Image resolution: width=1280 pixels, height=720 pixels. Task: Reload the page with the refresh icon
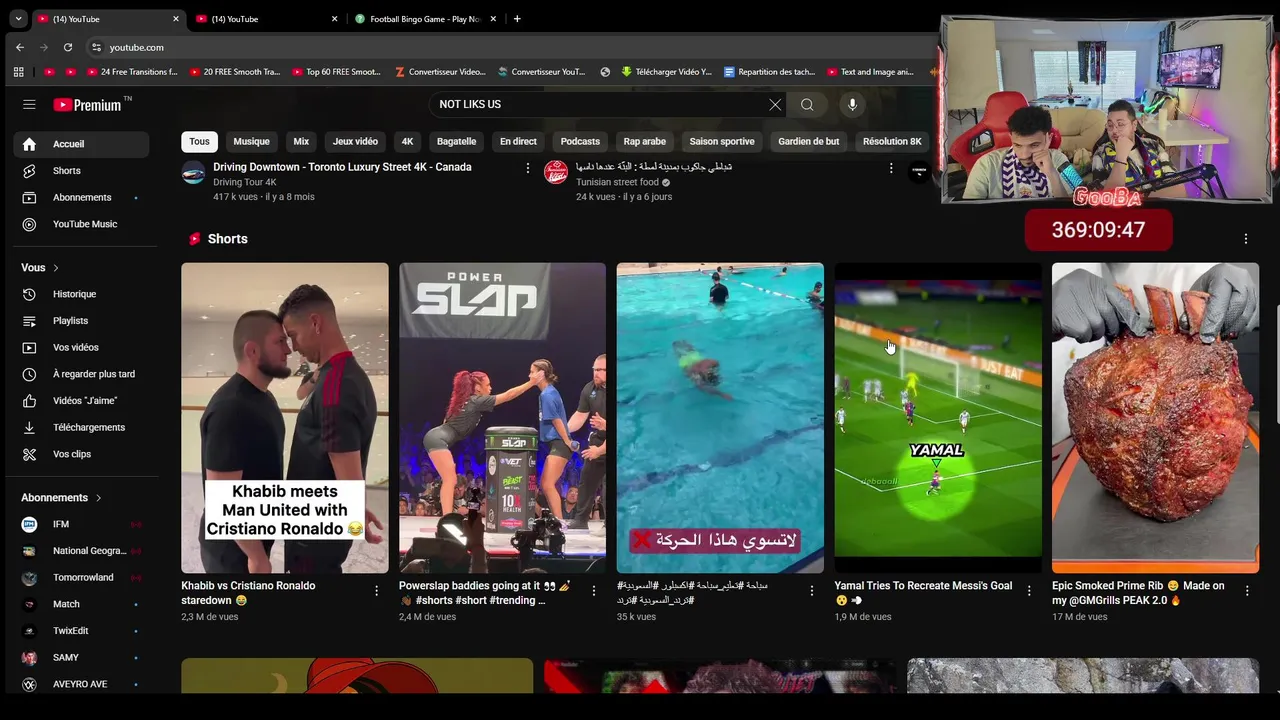tap(68, 47)
